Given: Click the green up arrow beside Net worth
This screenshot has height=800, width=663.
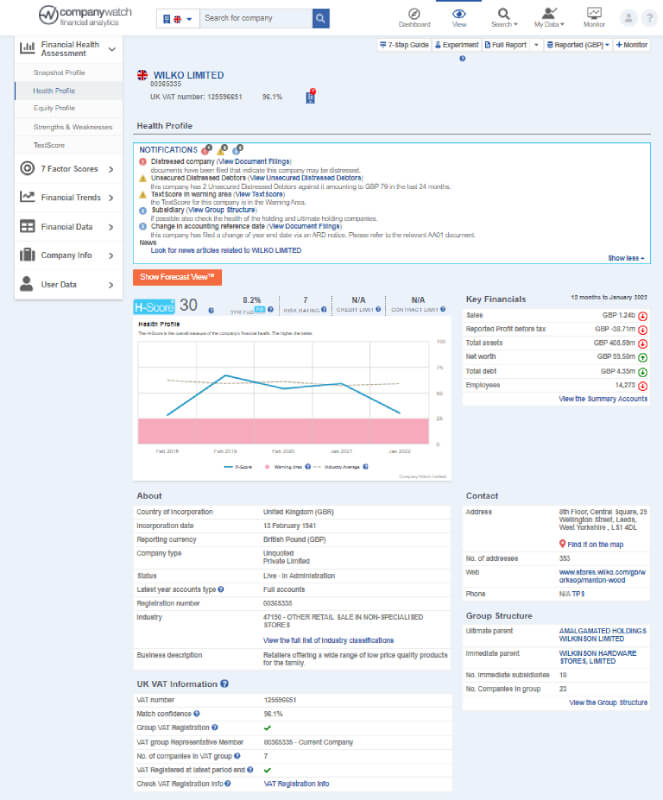Looking at the screenshot, I should pos(643,358).
